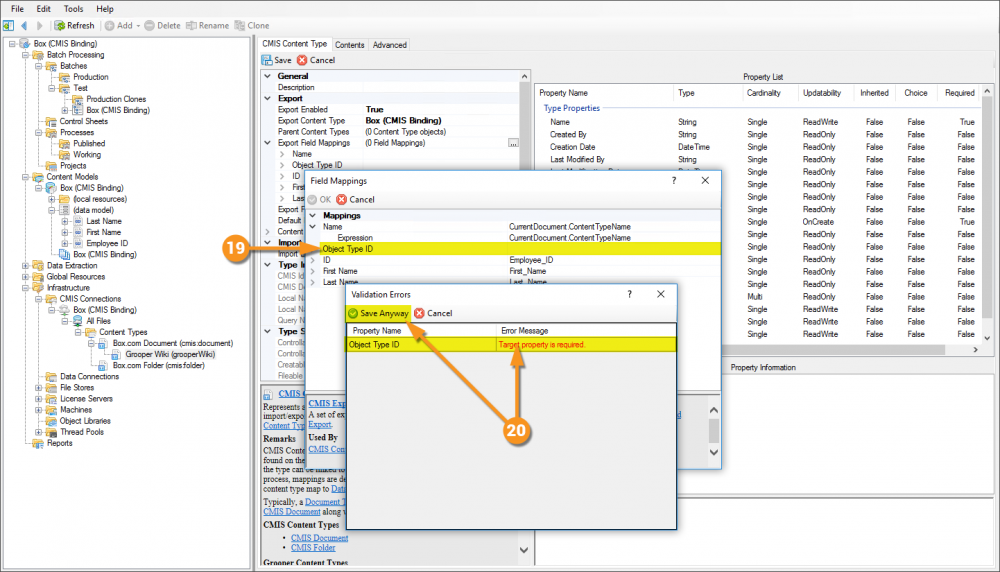The height and width of the screenshot is (572, 1000).
Task: Select the CMIS Content Type tab
Action: (x=295, y=43)
